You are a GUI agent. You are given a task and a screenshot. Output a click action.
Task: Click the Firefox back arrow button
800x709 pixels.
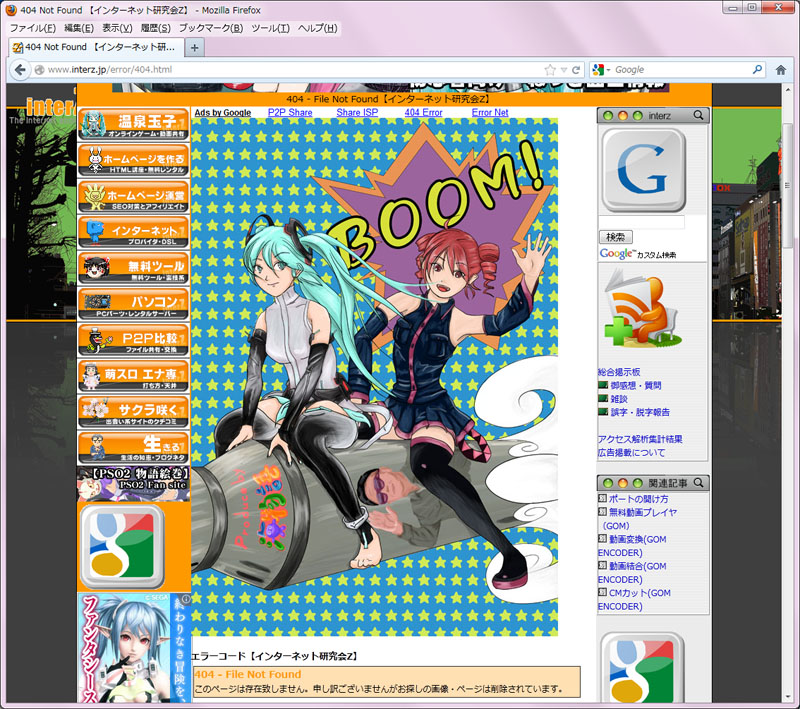pos(20,69)
